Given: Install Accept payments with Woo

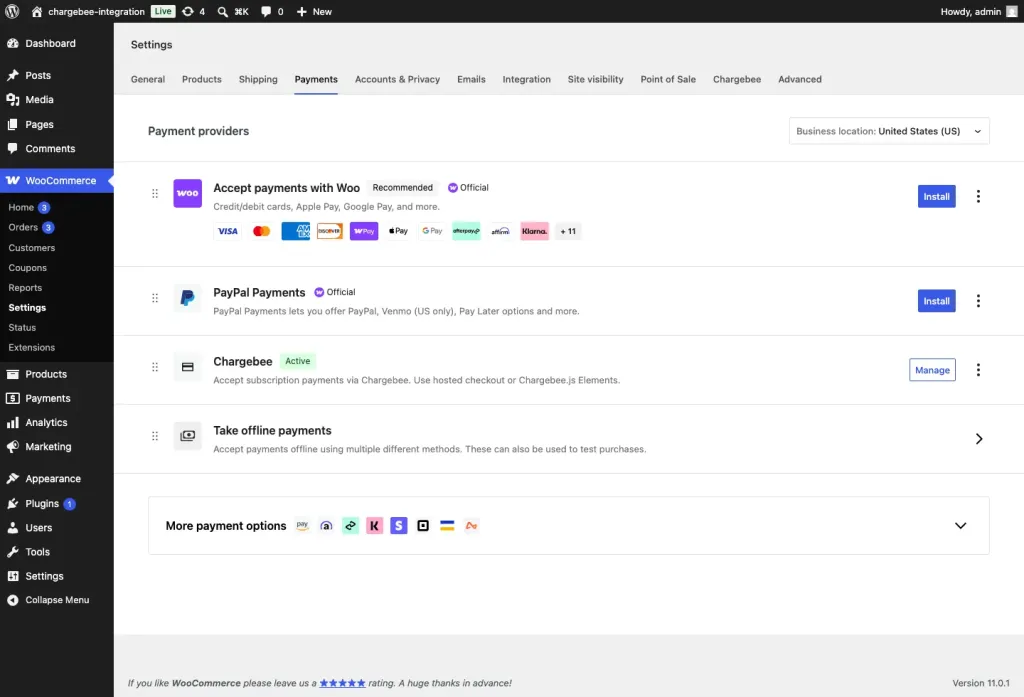Looking at the screenshot, I should (936, 197).
